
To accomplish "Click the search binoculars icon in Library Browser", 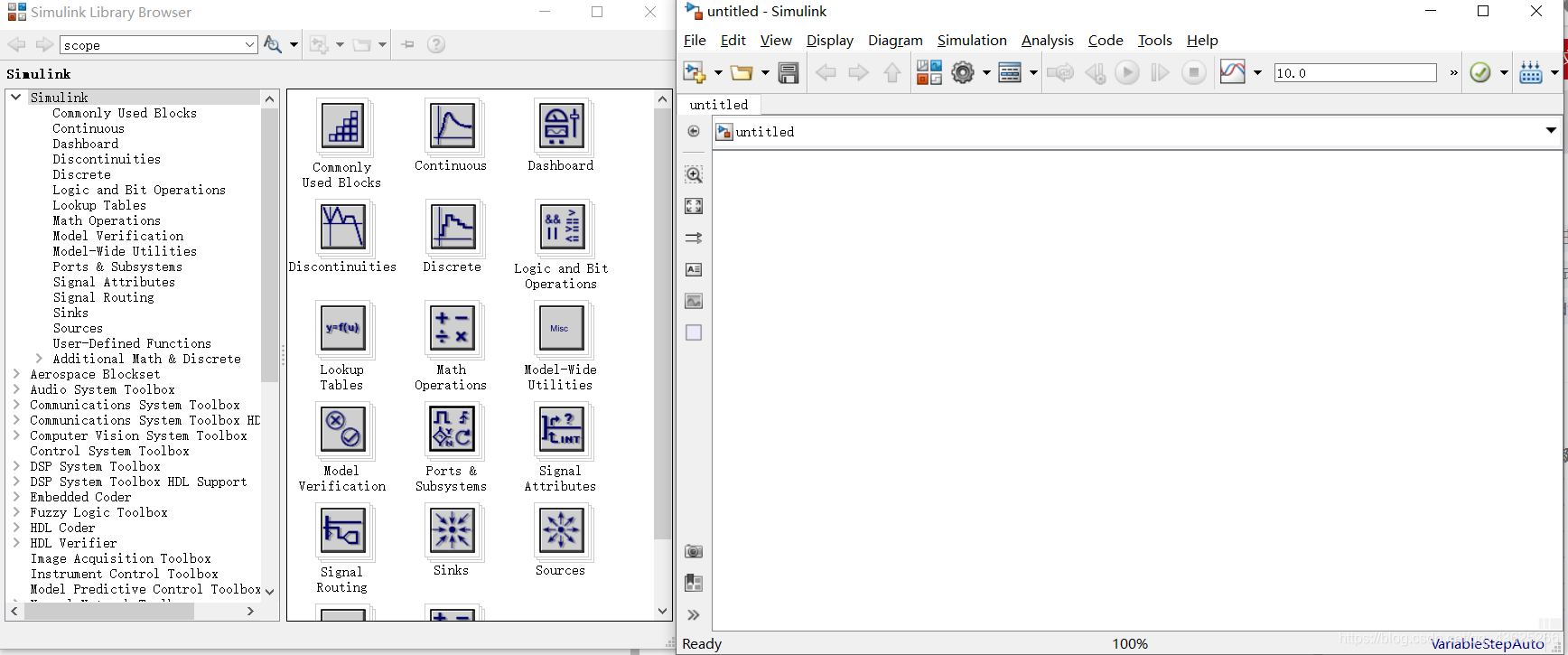I will click(x=273, y=44).
